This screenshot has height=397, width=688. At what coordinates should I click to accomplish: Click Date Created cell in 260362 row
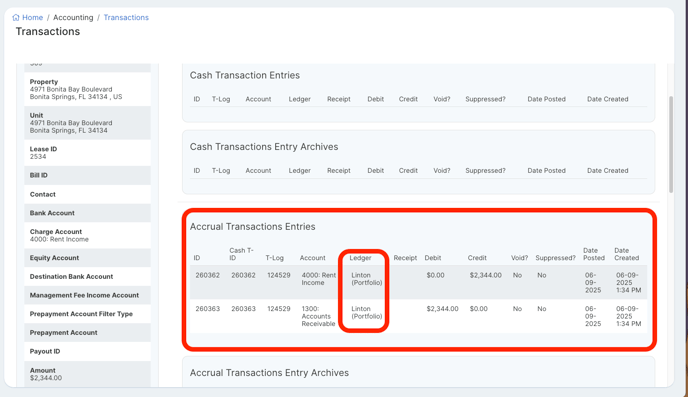(x=628, y=283)
